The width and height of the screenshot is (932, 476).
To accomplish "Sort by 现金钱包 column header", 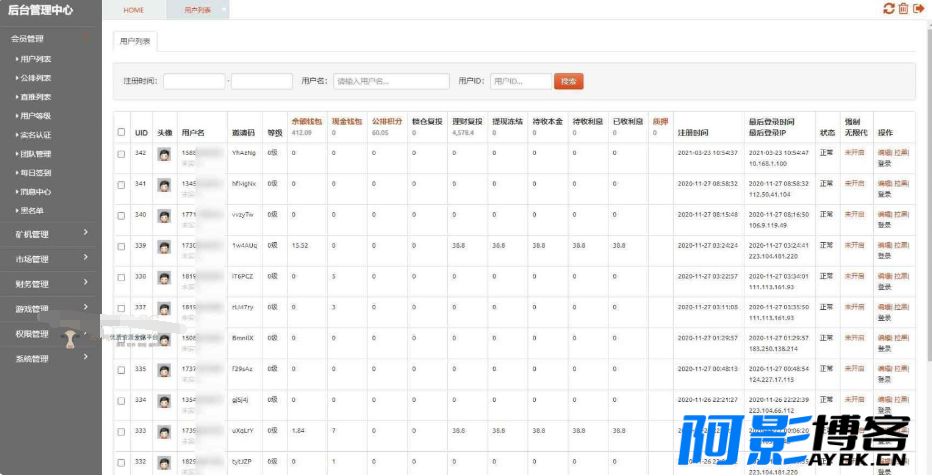I will (x=347, y=121).
